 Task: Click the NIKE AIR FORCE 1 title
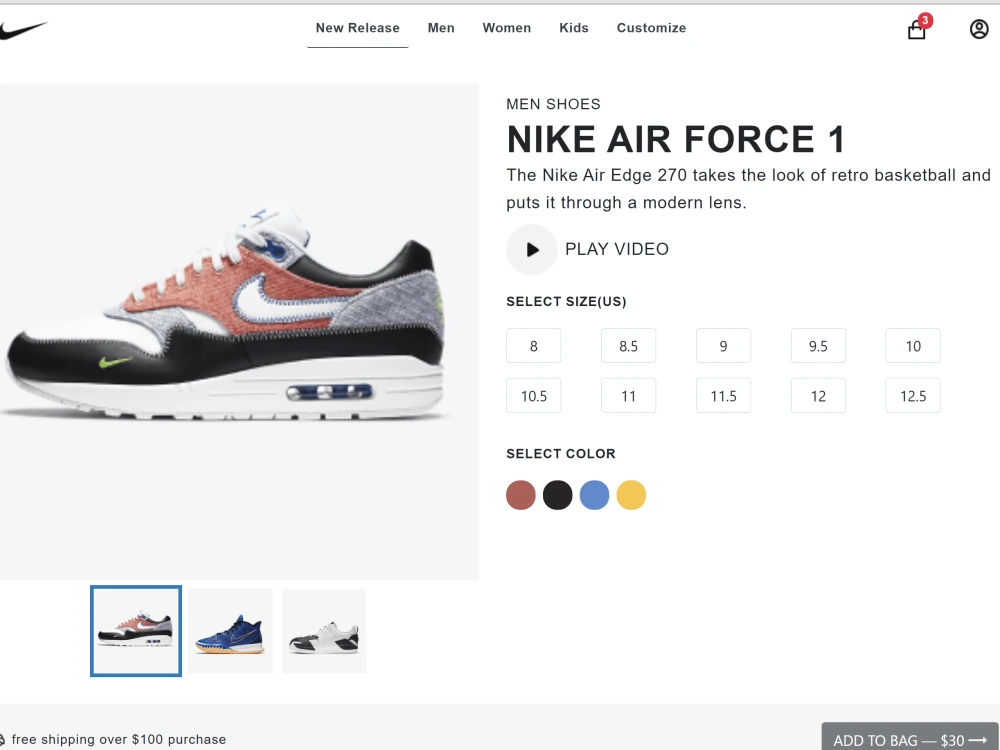[676, 140]
